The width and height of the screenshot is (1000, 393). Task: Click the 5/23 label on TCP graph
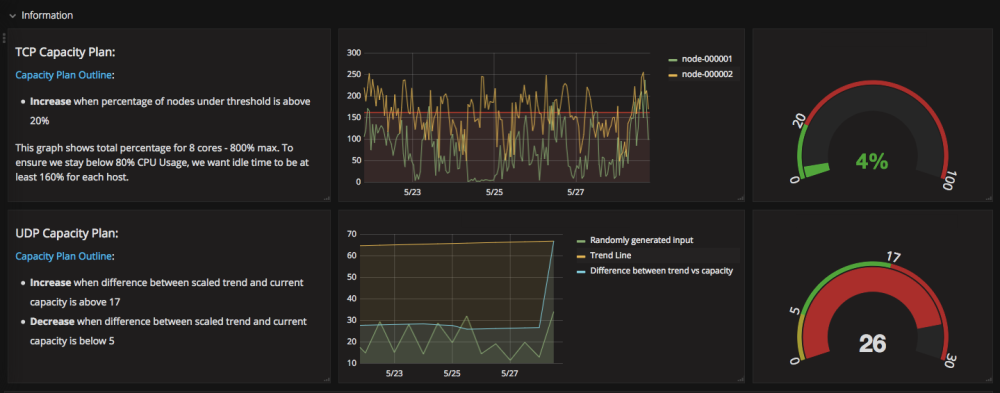[x=412, y=191]
